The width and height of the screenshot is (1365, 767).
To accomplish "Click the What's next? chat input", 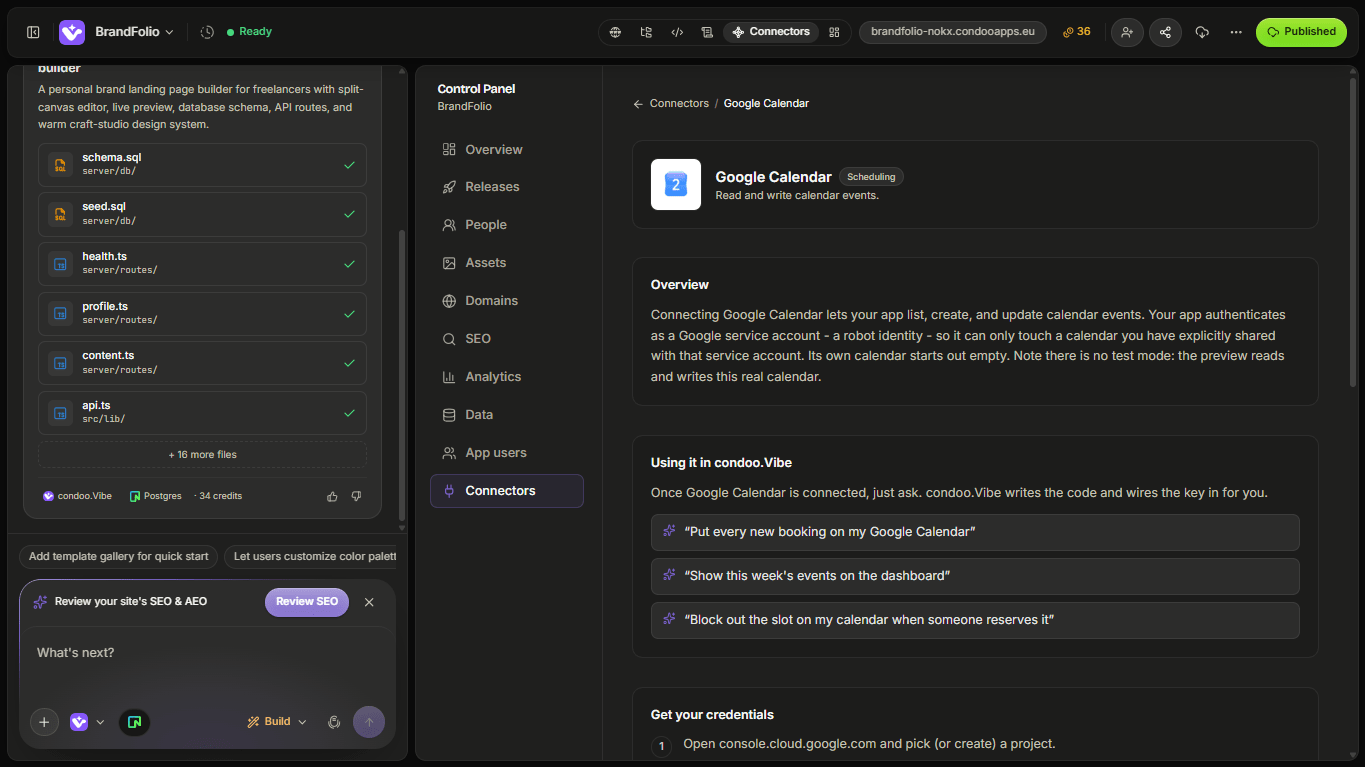I will coord(207,654).
